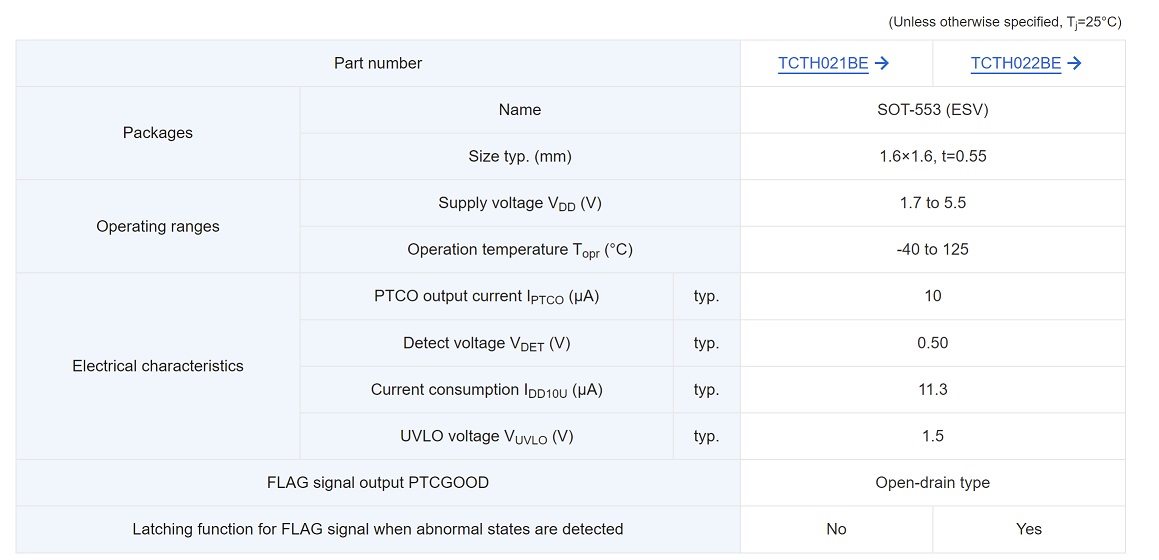Select the PTCO output current label
Viewport: 1159px width, 560px height.
click(487, 296)
